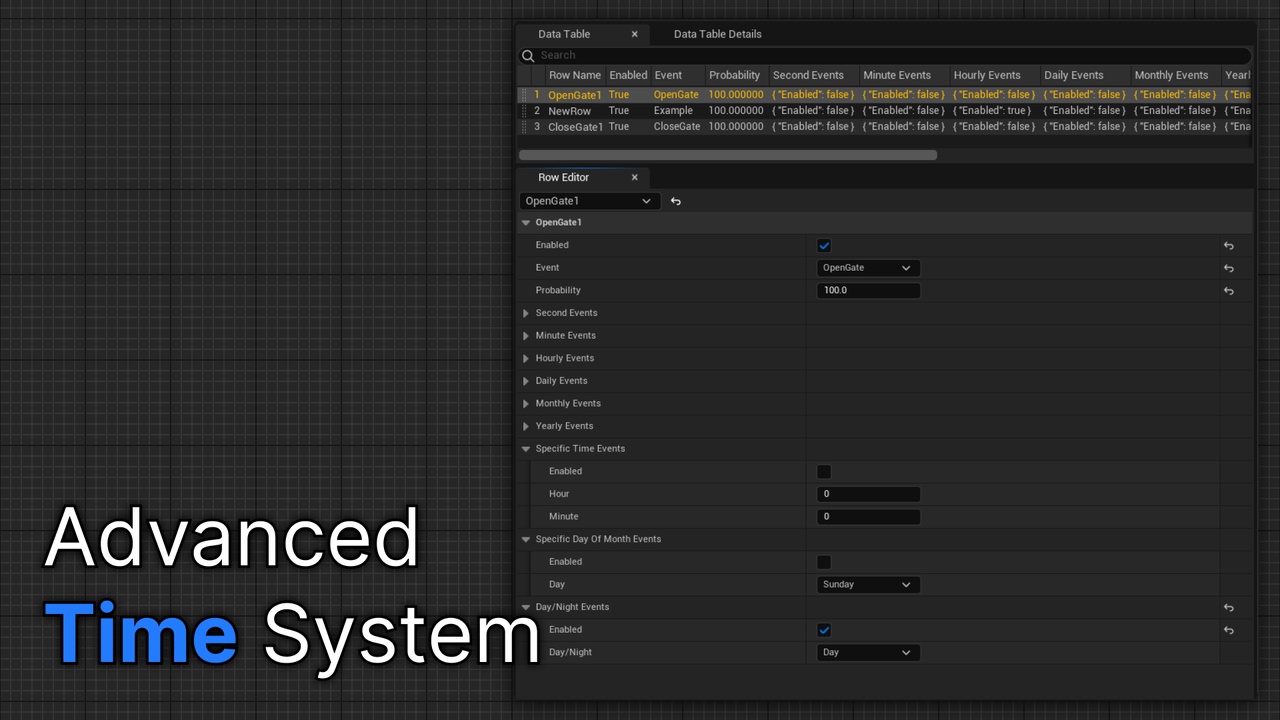Expand Daily Events section
The width and height of the screenshot is (1280, 720).
(x=526, y=381)
